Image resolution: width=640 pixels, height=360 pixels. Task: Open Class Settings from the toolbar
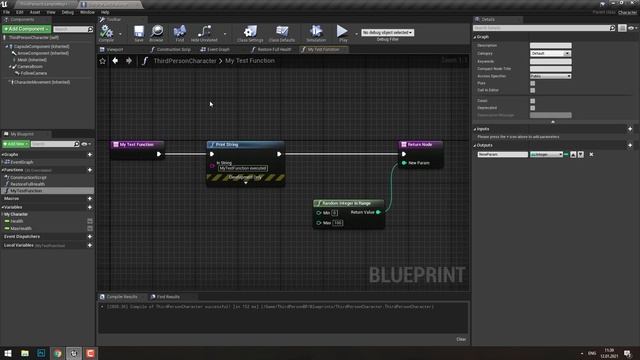coord(250,32)
